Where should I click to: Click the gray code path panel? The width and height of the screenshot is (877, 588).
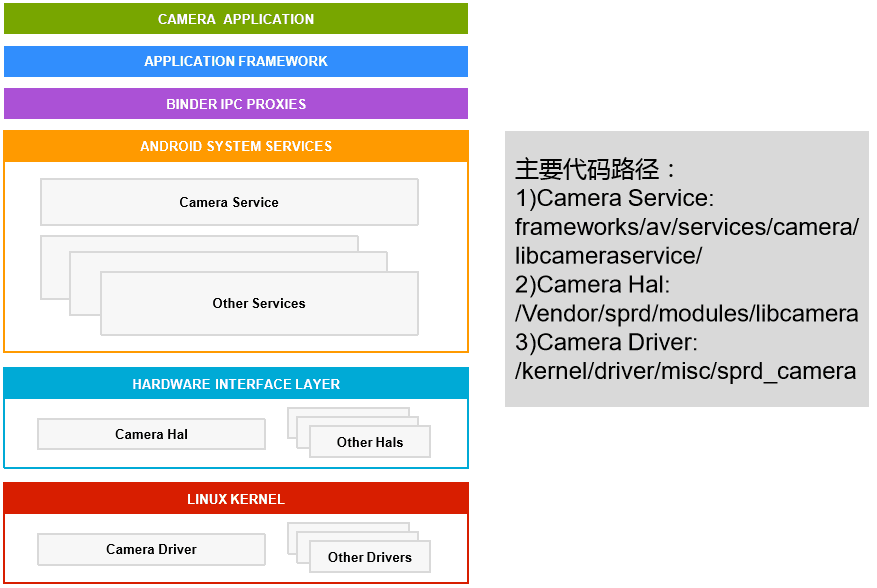tap(688, 270)
